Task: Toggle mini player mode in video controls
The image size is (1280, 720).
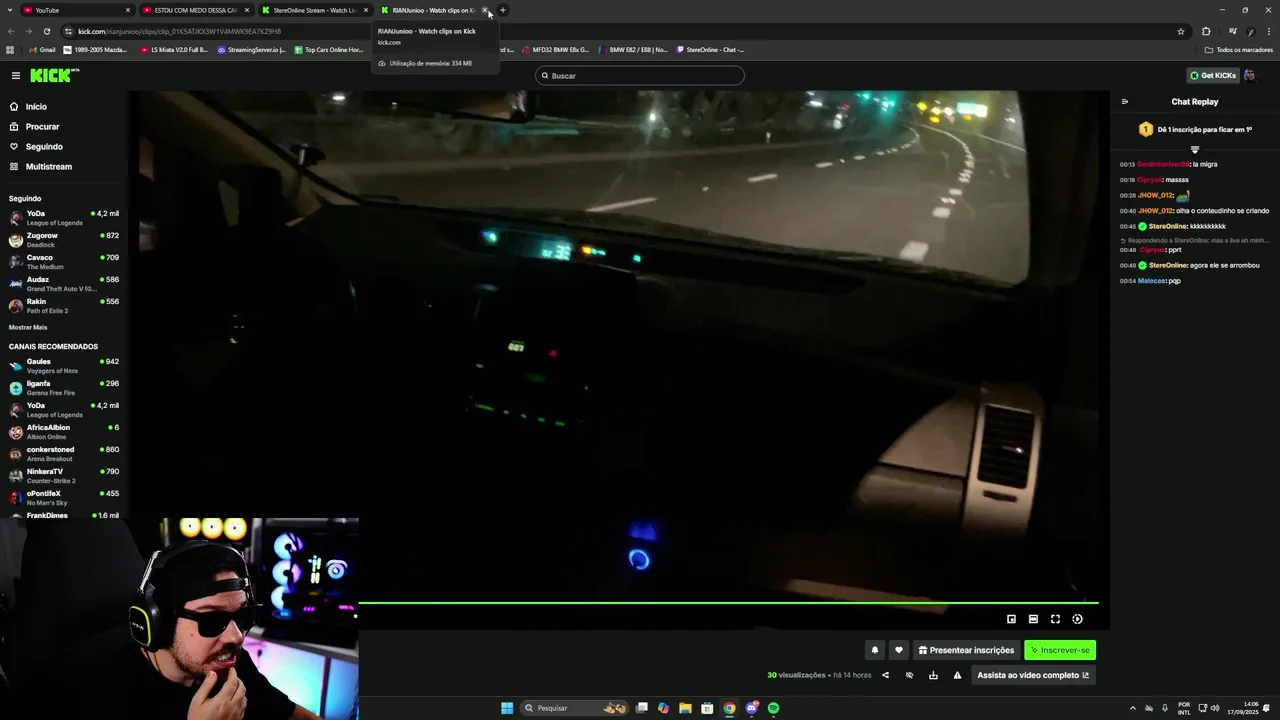Action: pyautogui.click(x=1011, y=619)
